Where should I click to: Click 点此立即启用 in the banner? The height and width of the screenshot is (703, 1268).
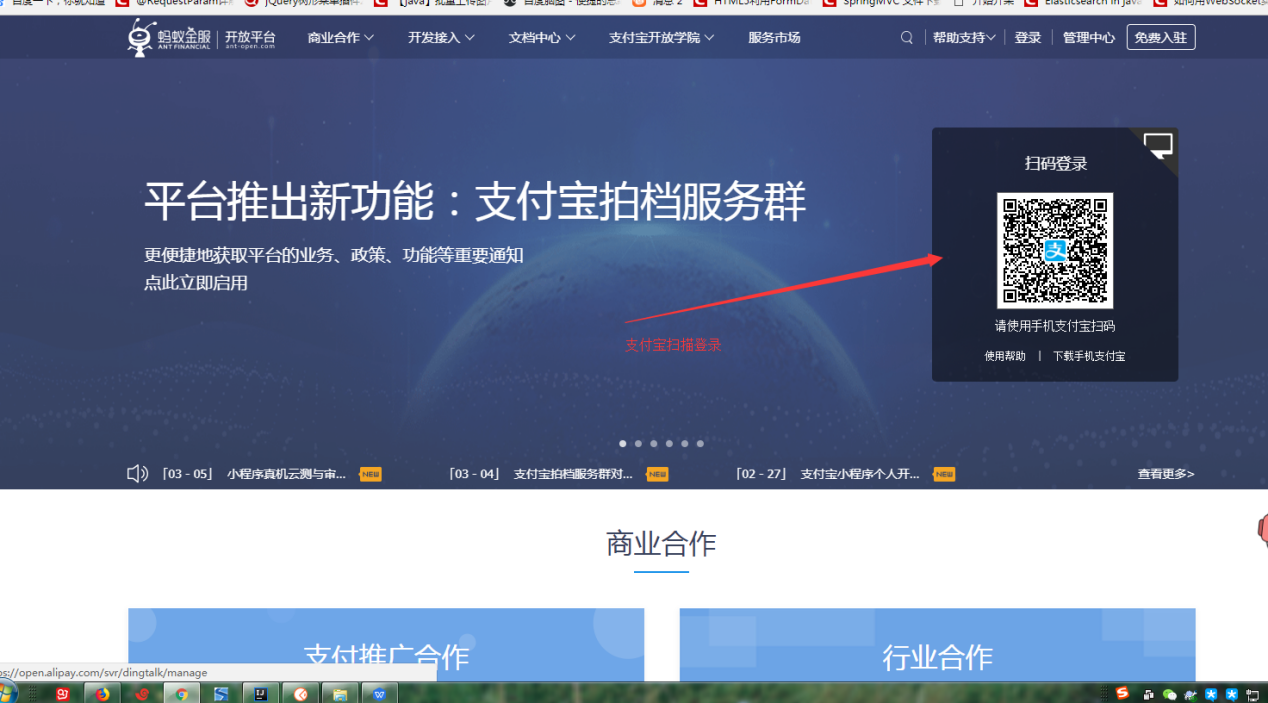[x=196, y=283]
